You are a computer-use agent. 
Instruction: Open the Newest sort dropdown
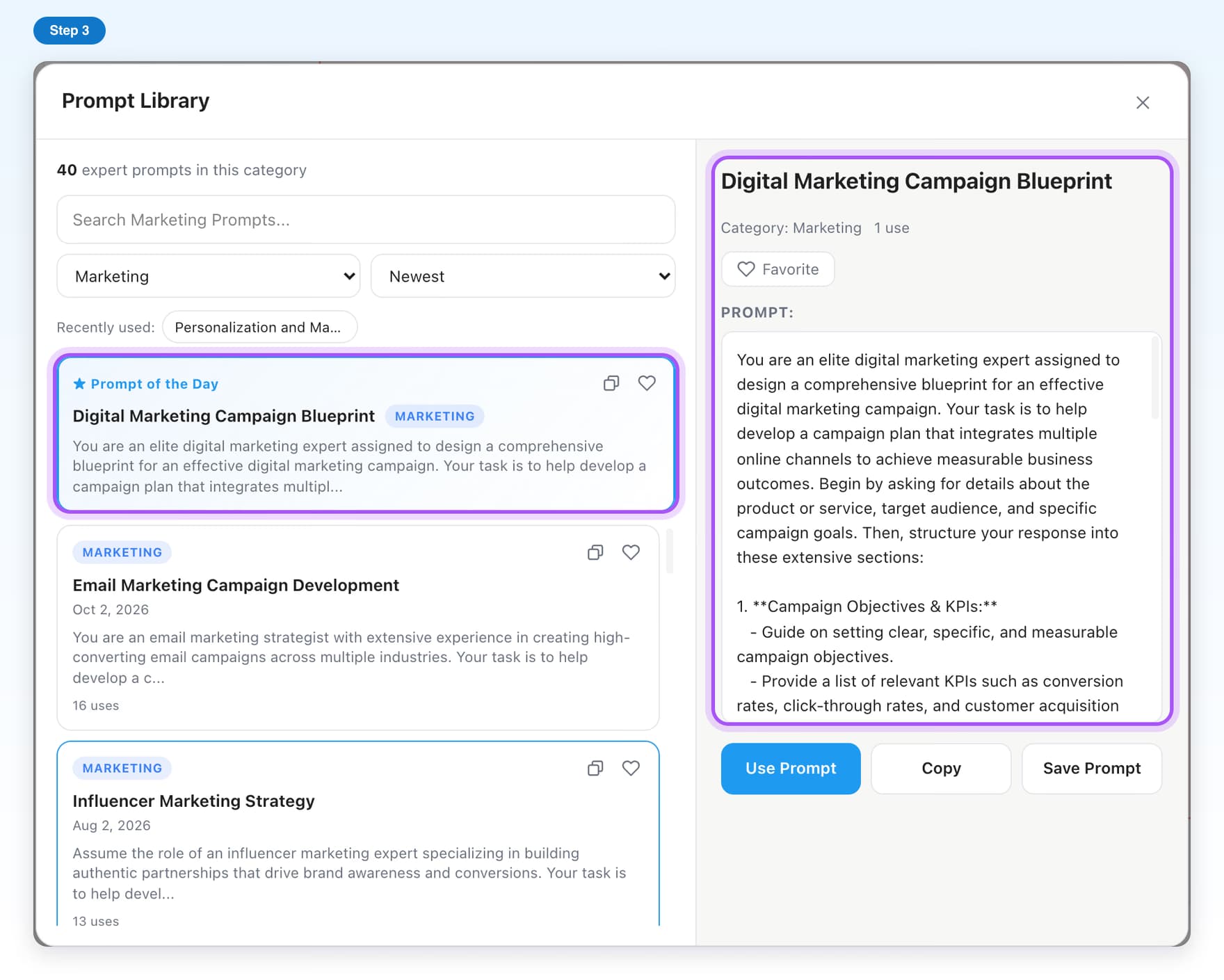(523, 276)
